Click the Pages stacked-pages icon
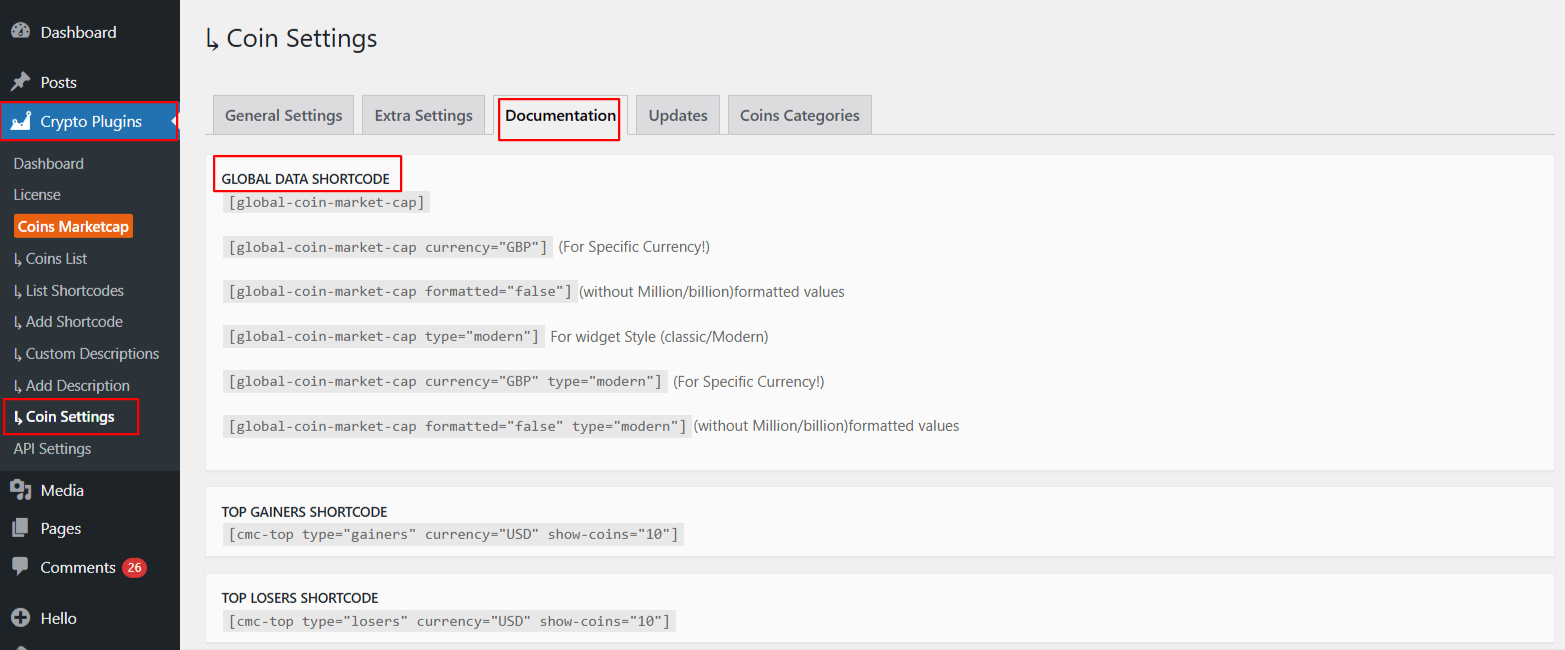The image size is (1565, 650). pos(21,528)
